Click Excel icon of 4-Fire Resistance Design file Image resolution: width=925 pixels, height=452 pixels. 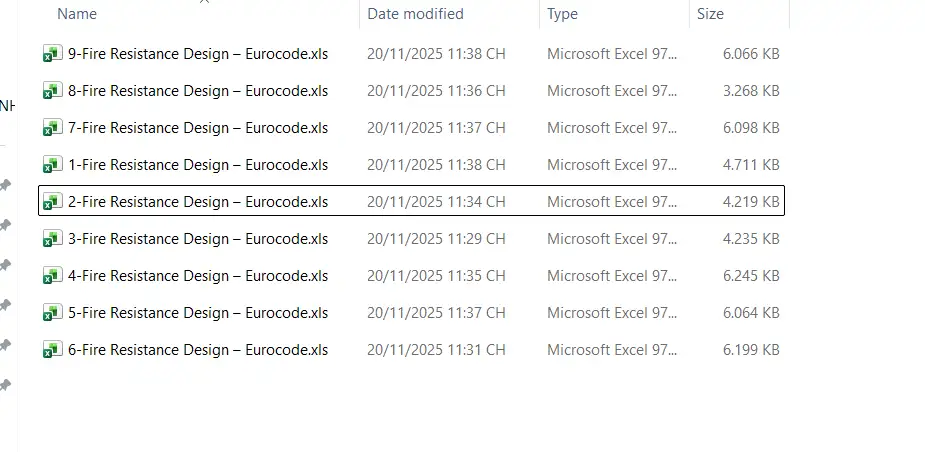tap(53, 276)
